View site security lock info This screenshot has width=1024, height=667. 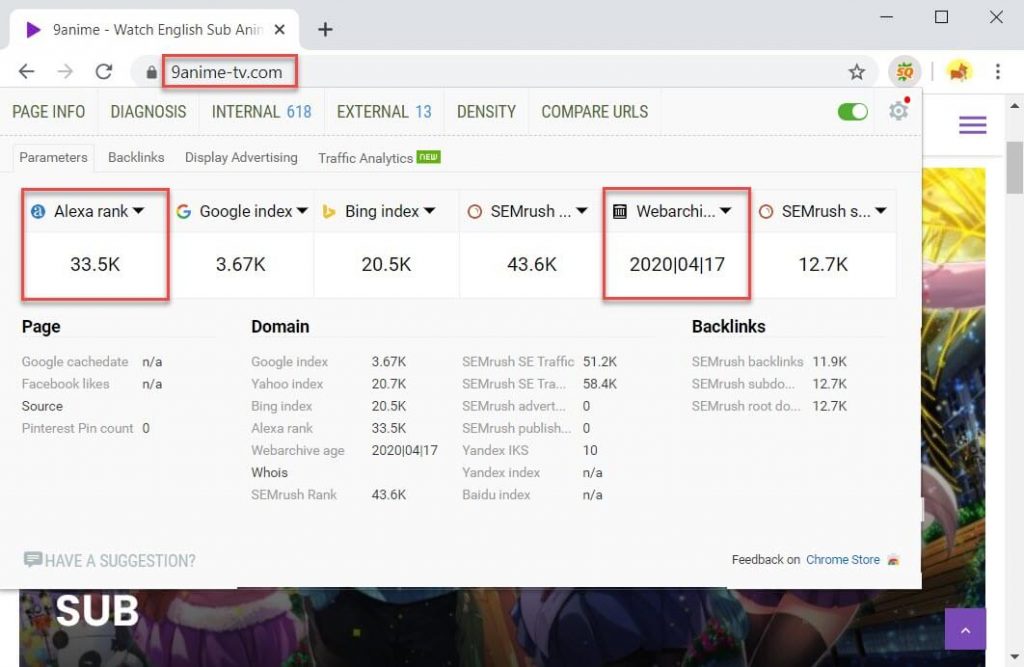click(152, 72)
